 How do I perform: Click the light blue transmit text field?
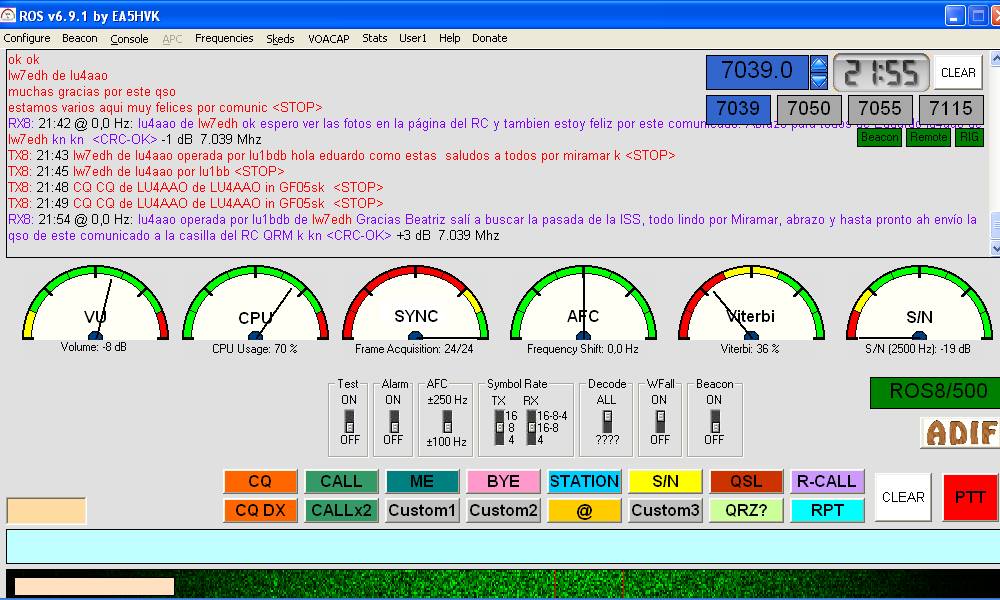click(x=503, y=546)
